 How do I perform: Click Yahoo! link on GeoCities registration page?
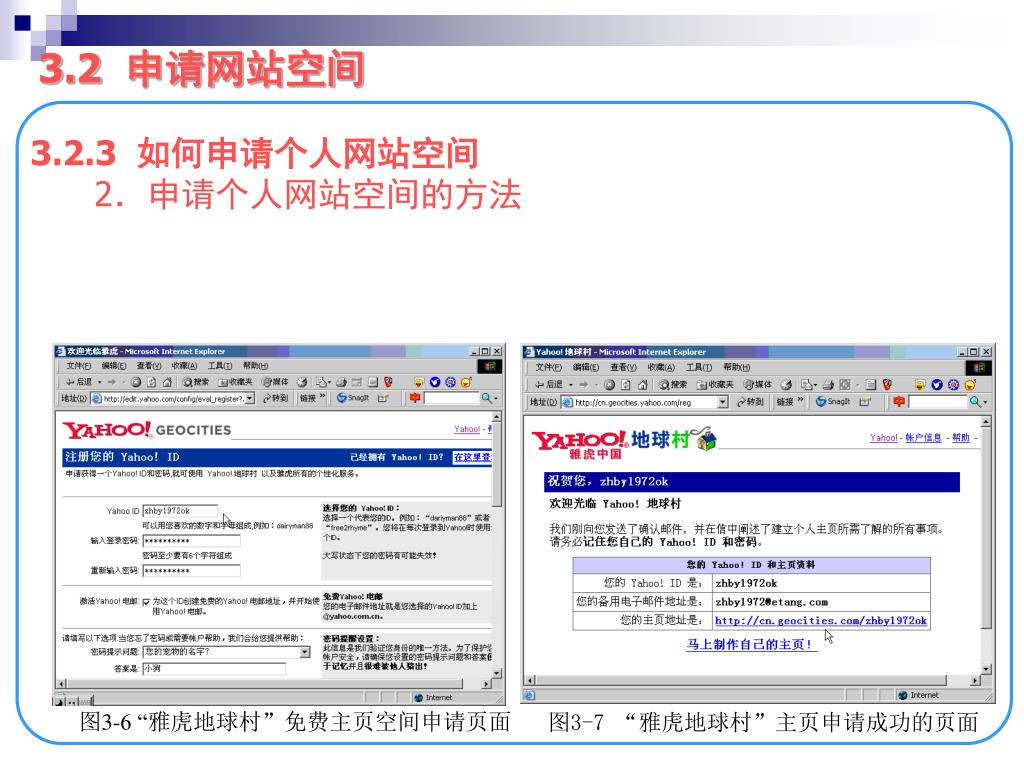point(466,429)
